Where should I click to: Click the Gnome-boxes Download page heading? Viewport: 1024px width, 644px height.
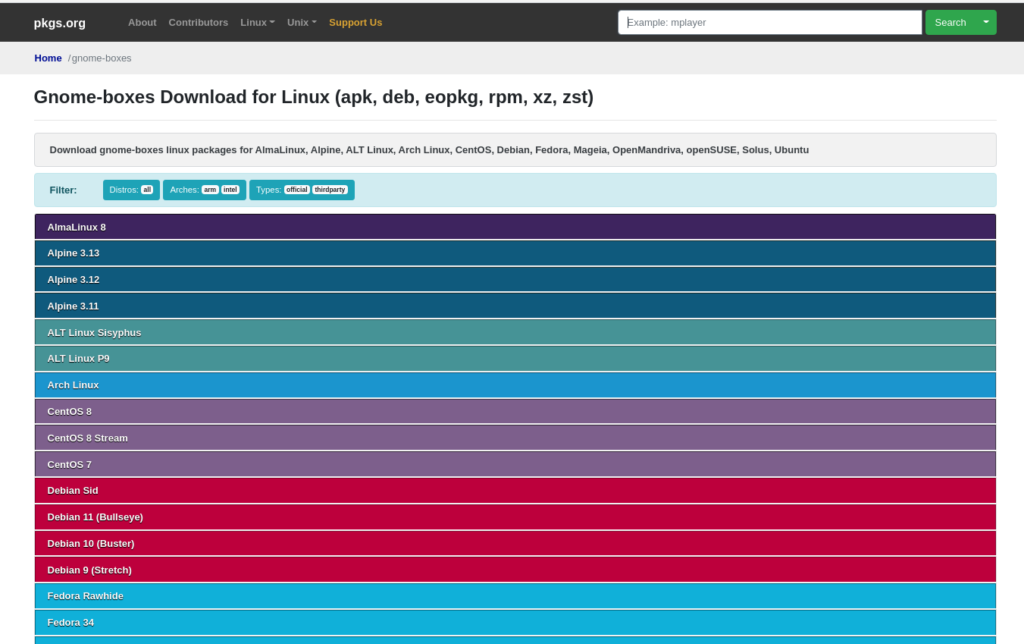pyautogui.click(x=313, y=97)
